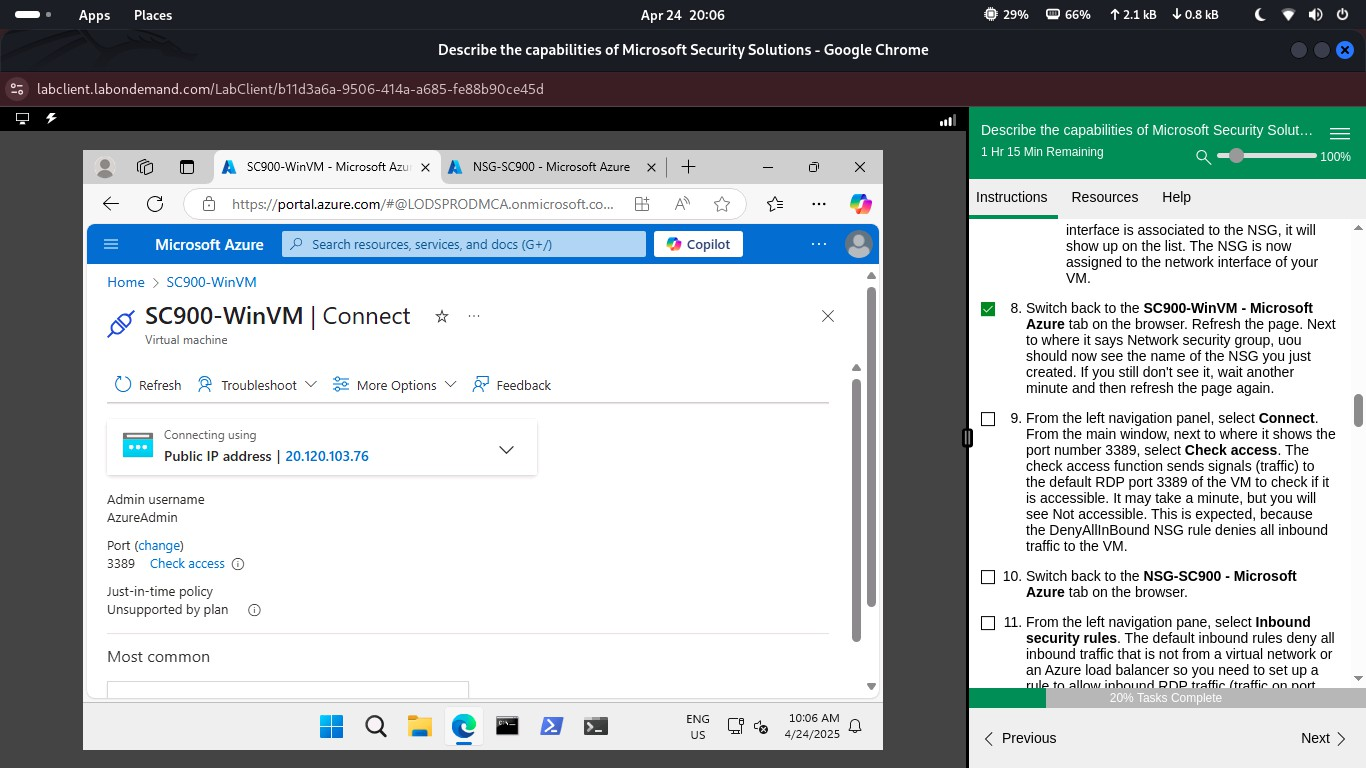Viewport: 1366px width, 768px height.
Task: Select the Resources tab in the lab panel
Action: pos(1104,197)
